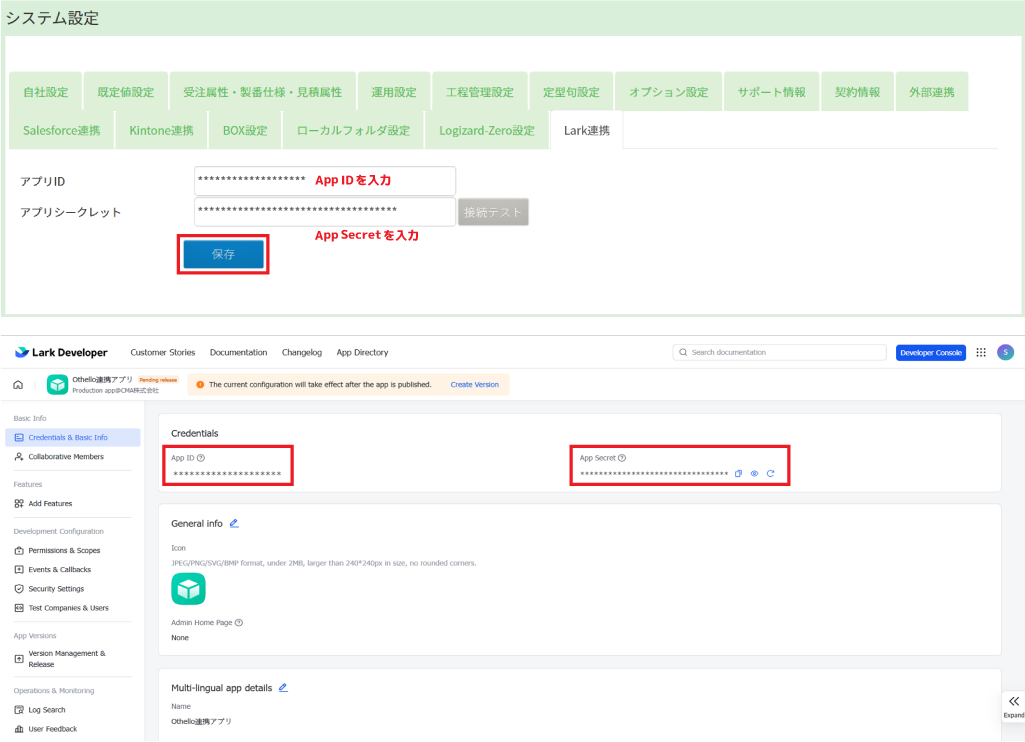1025x742 pixels.
Task: Reveal App Secret with the eye icon
Action: pyautogui.click(x=754, y=473)
